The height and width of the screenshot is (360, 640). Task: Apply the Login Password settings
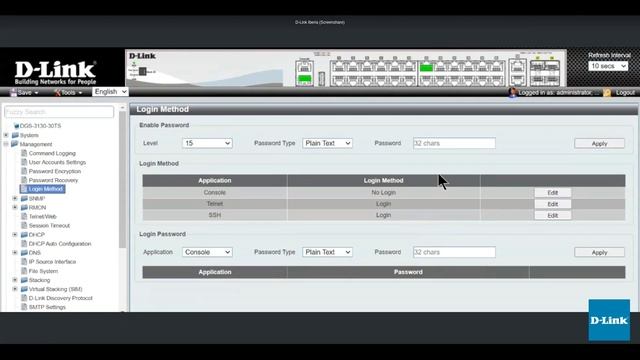pyautogui.click(x=599, y=253)
